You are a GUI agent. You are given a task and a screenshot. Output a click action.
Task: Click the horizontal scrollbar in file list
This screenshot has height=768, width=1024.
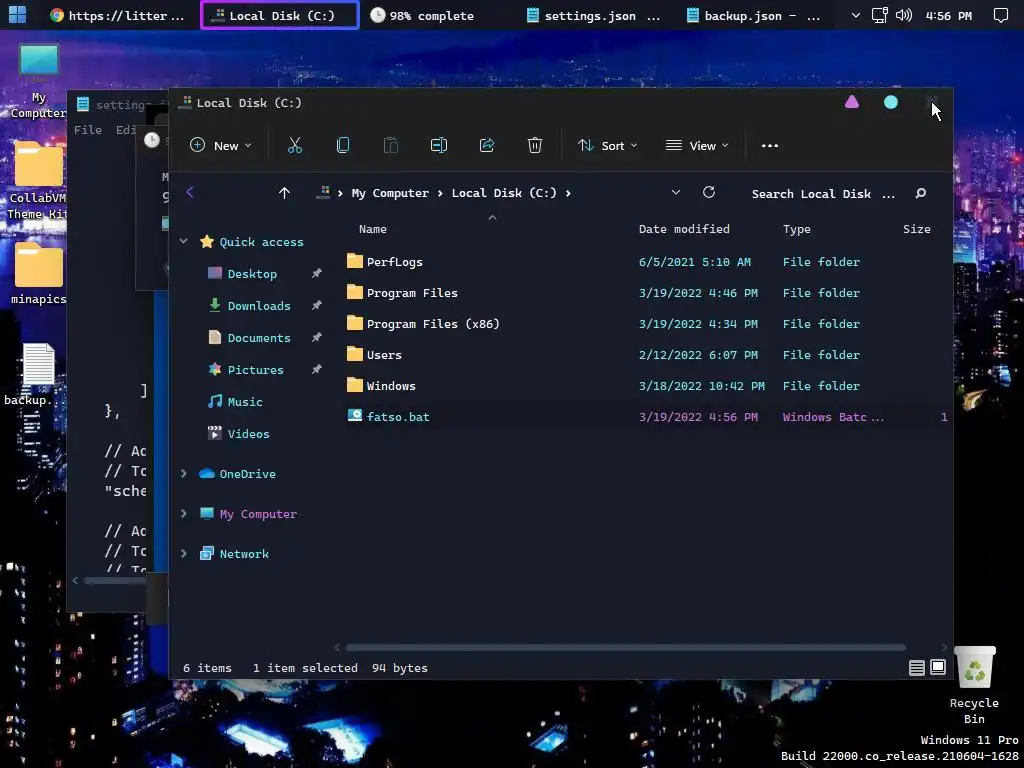click(626, 647)
